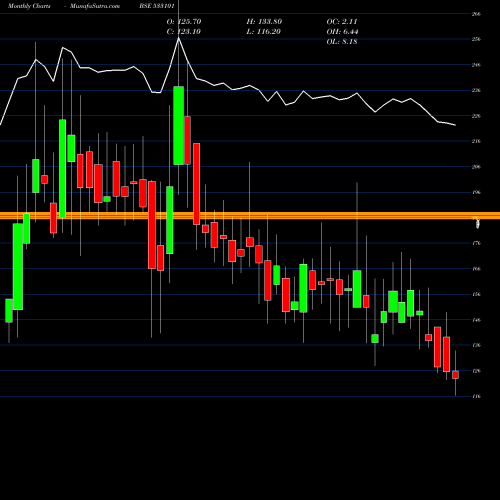Viewport: 500px width, 500px height.
Task: Click the 'OH: 6.44' reading
Action: pos(342,32)
